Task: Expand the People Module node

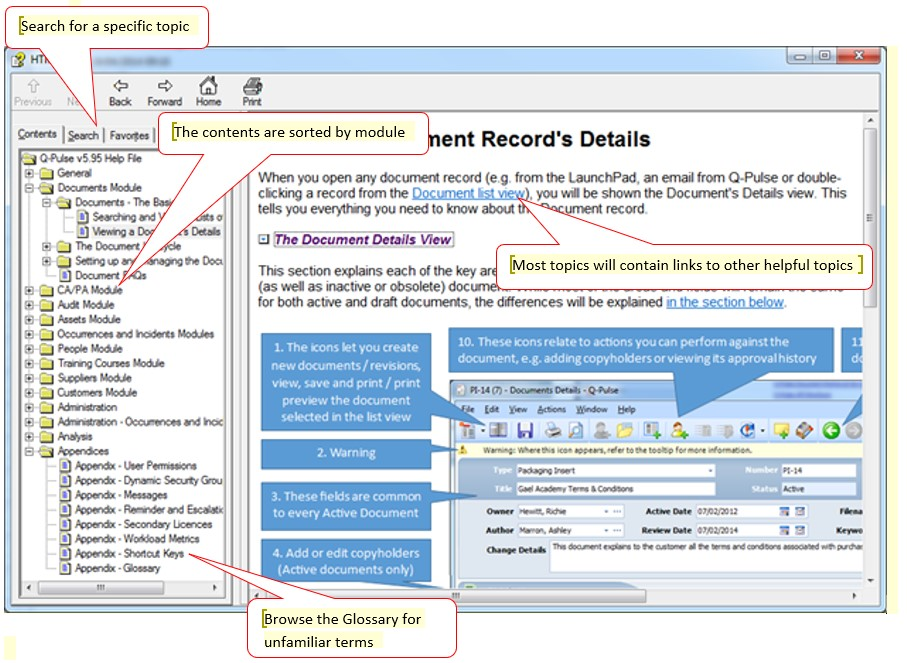Action: click(29, 349)
